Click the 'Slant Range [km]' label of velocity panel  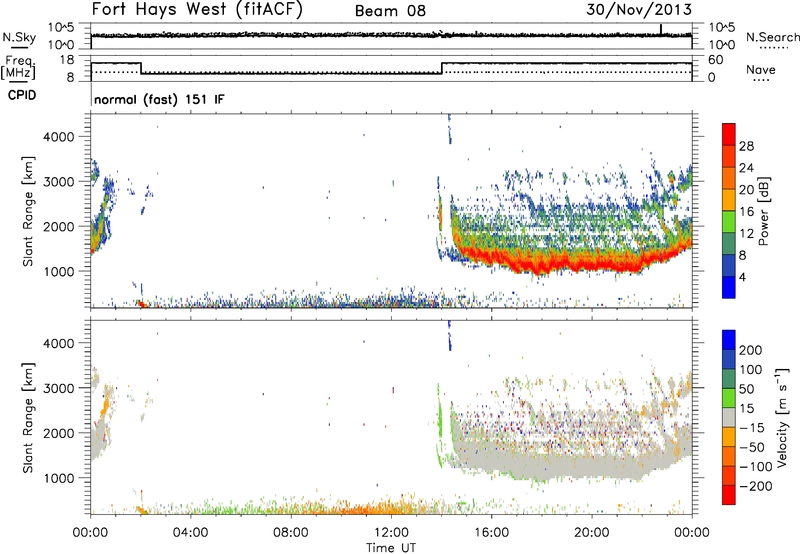pyautogui.click(x=28, y=418)
